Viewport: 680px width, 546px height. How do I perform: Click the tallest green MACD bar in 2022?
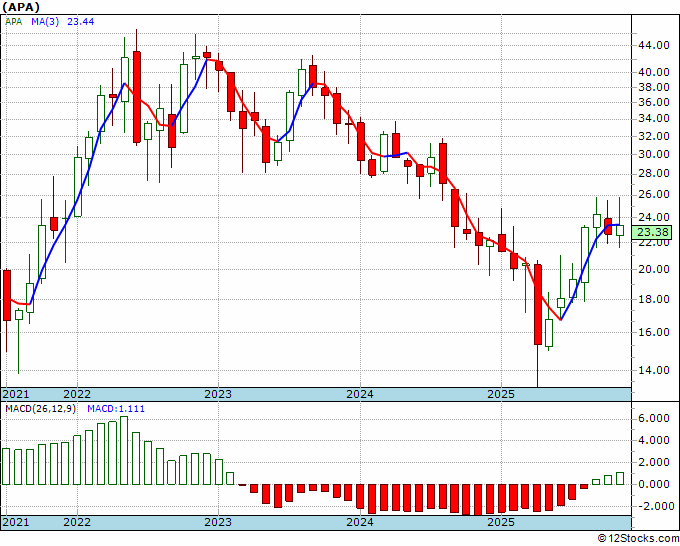point(124,451)
